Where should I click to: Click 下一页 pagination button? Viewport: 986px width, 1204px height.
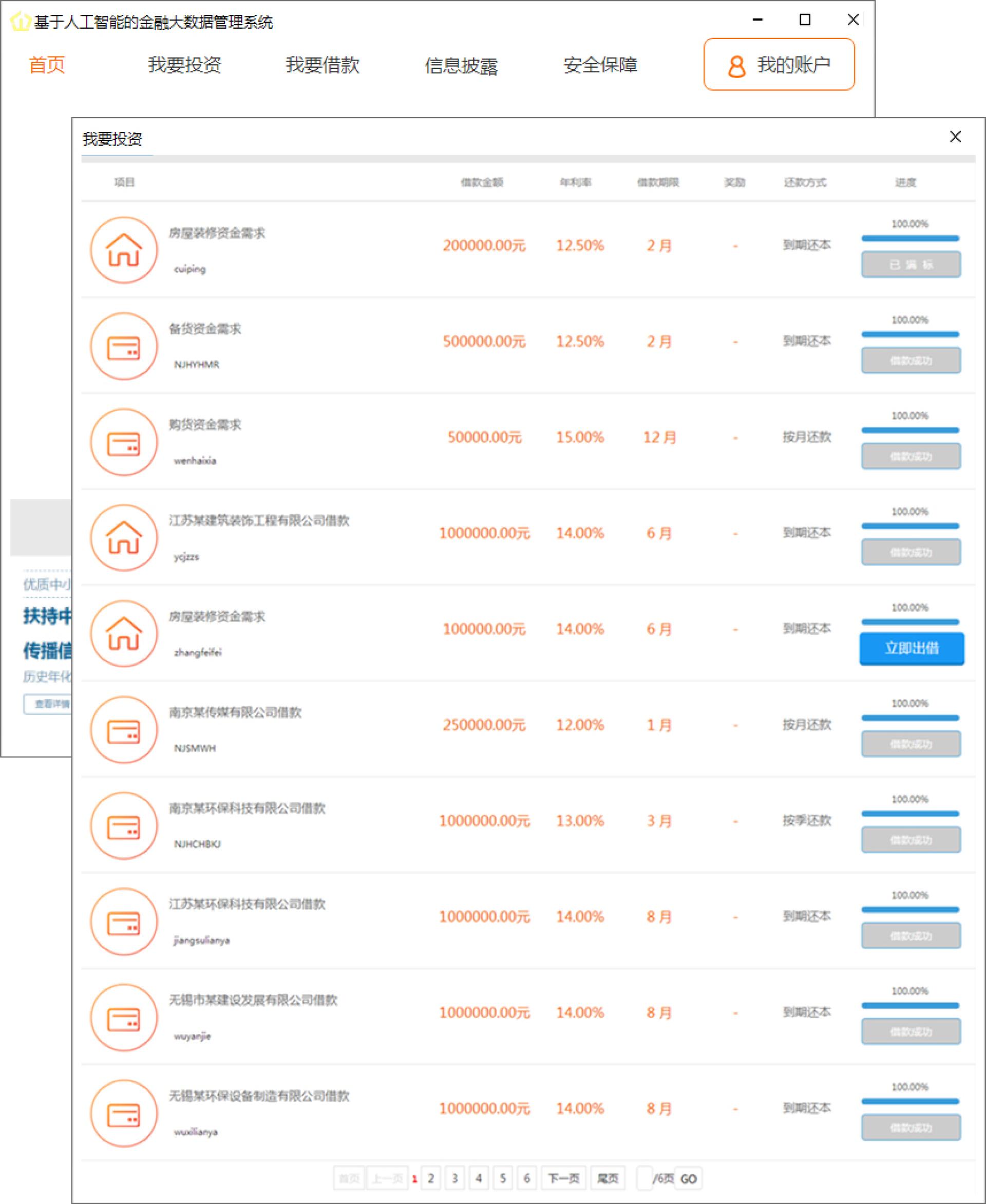[563, 1178]
